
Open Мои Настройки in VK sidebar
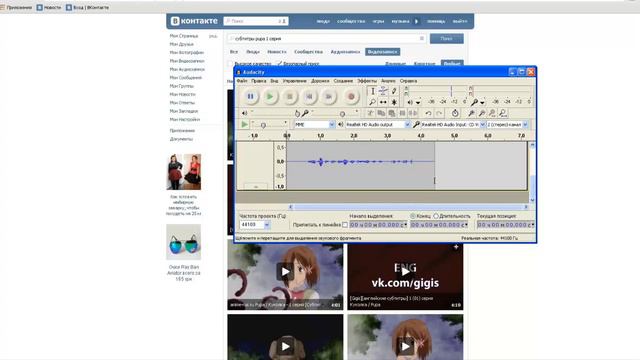pos(185,120)
